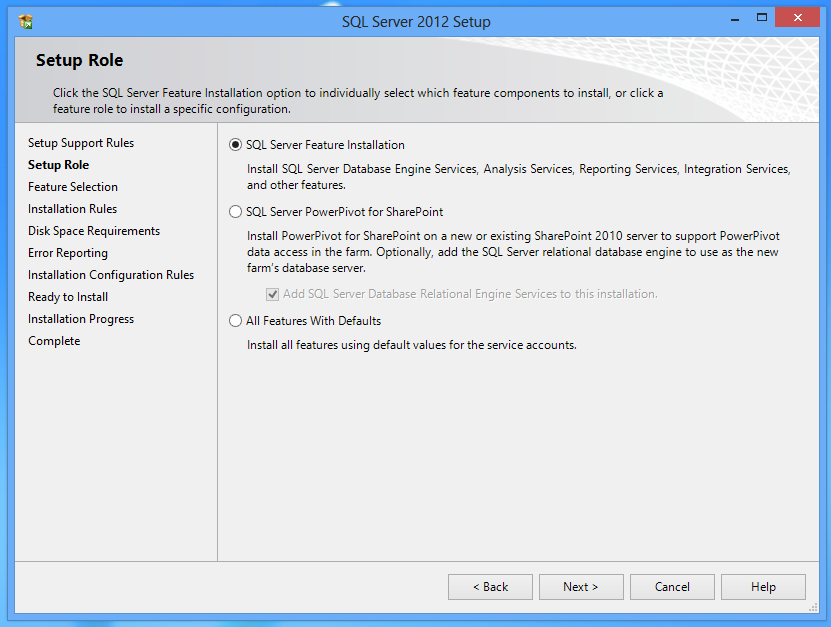Select Error Reporting step
This screenshot has height=627, width=831.
[x=68, y=253]
